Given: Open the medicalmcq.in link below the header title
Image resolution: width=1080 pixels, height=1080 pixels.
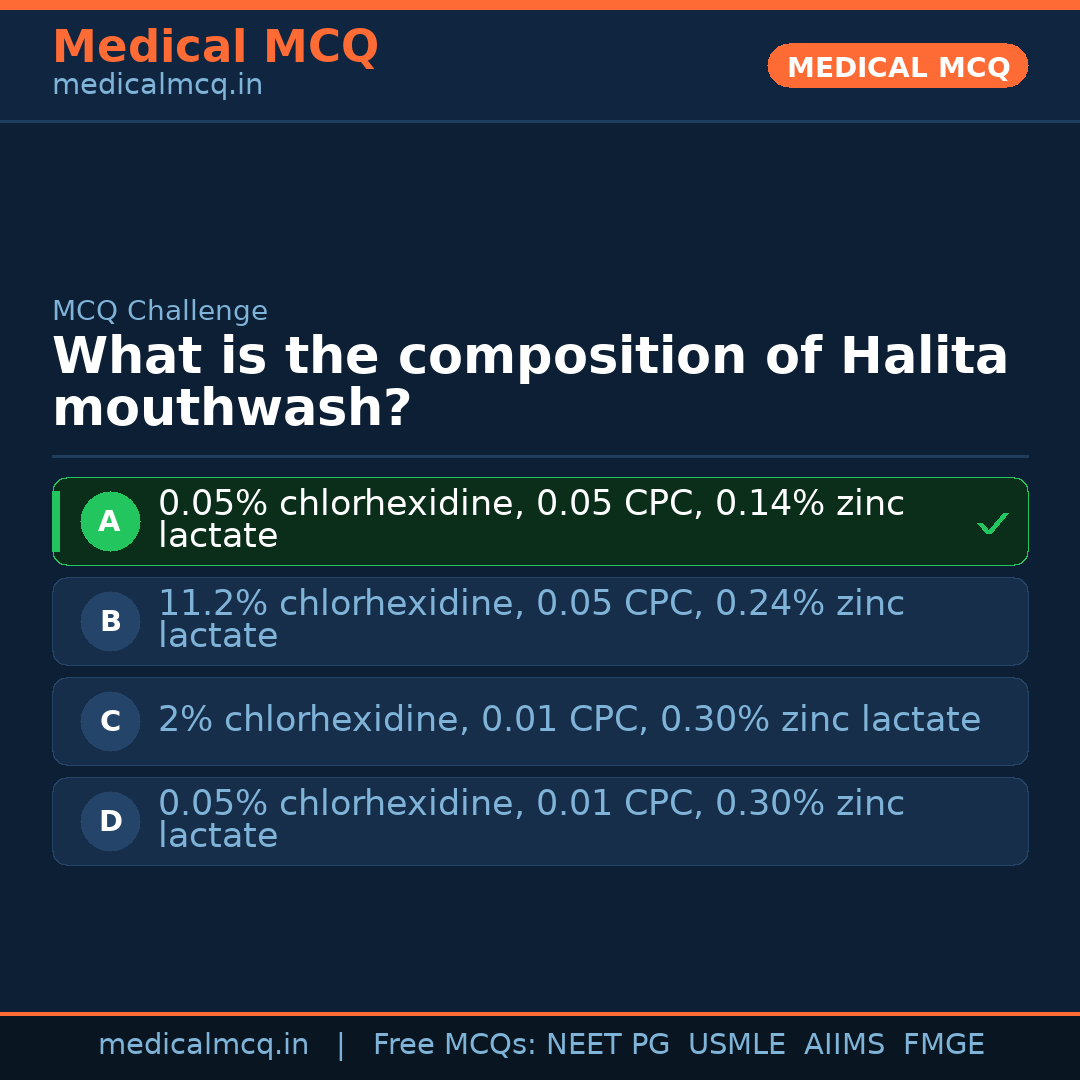Looking at the screenshot, I should [x=157, y=86].
